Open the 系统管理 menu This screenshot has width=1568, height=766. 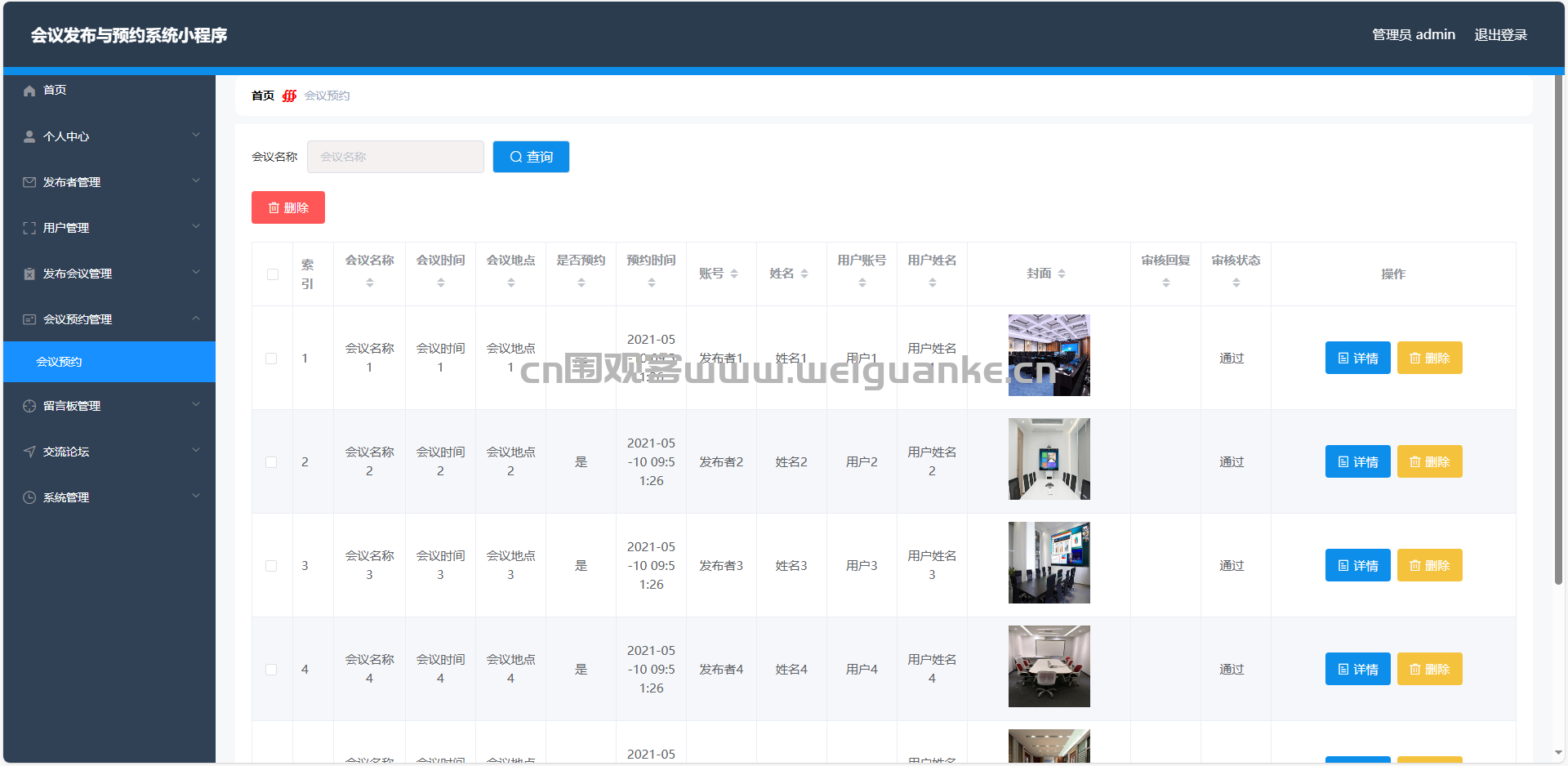(109, 497)
